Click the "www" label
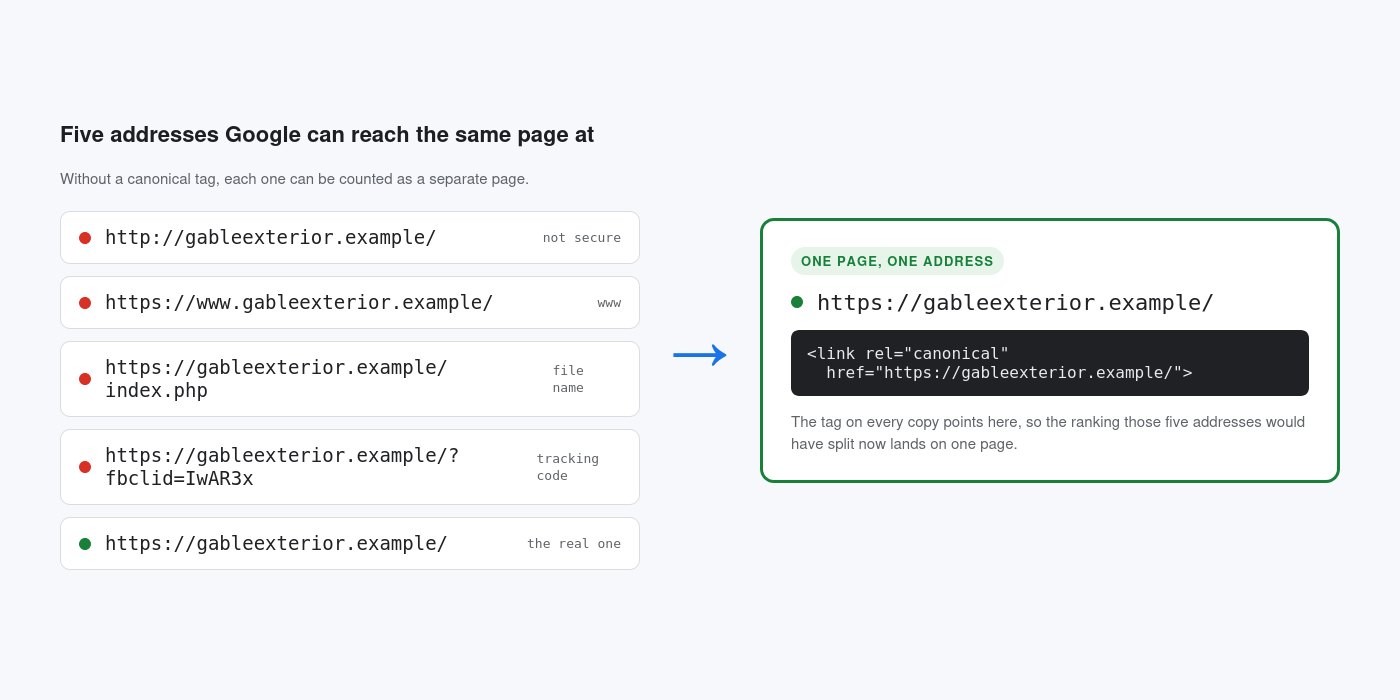Screen dimensions: 1400x700 [x=609, y=303]
